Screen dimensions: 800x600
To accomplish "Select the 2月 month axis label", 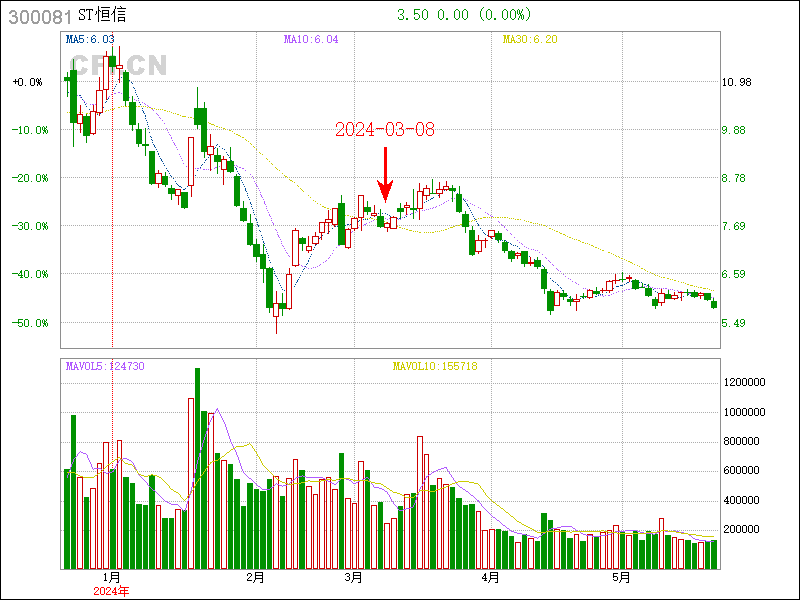I will (255, 577).
